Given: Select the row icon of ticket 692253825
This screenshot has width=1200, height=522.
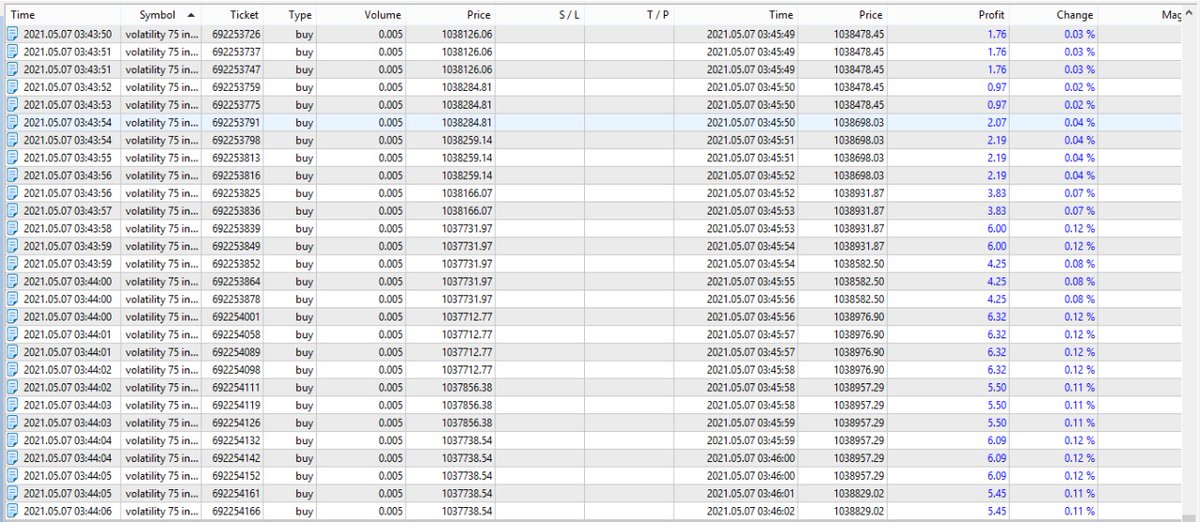Looking at the screenshot, I should coord(12,193).
